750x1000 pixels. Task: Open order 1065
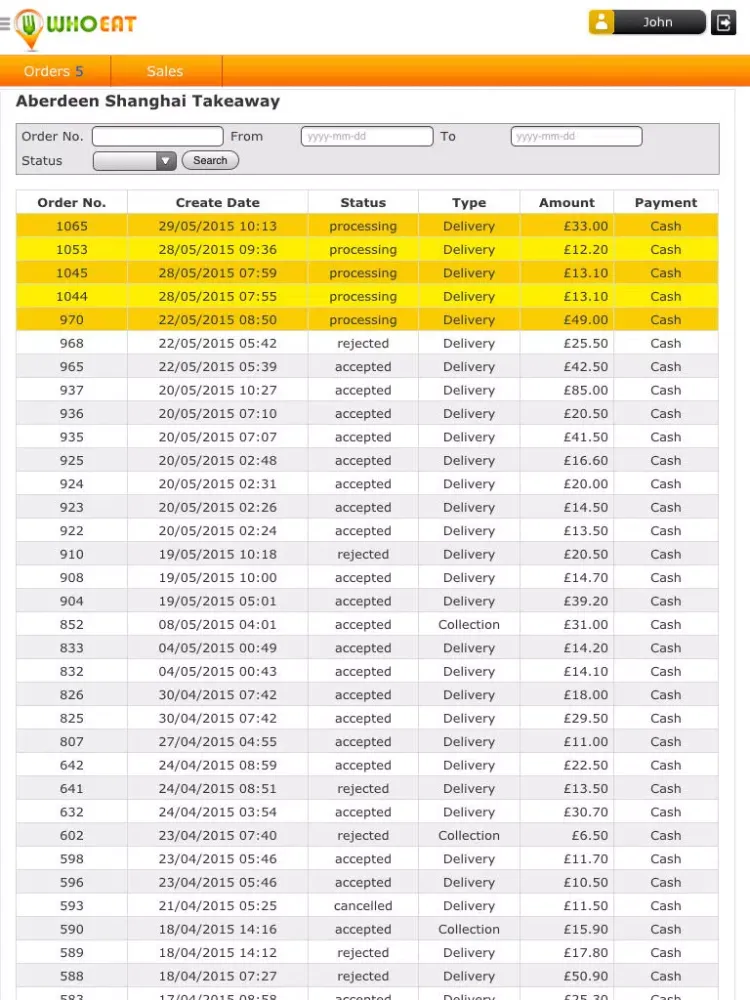coord(367,226)
